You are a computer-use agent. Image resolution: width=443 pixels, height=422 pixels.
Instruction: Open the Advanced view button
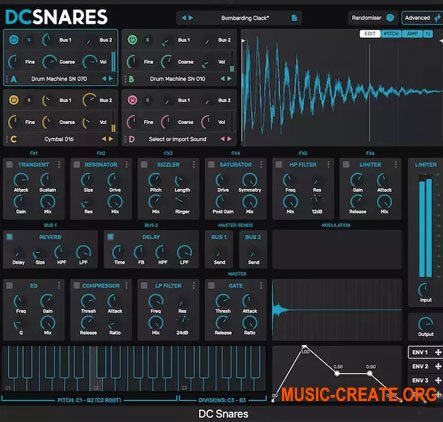point(422,18)
